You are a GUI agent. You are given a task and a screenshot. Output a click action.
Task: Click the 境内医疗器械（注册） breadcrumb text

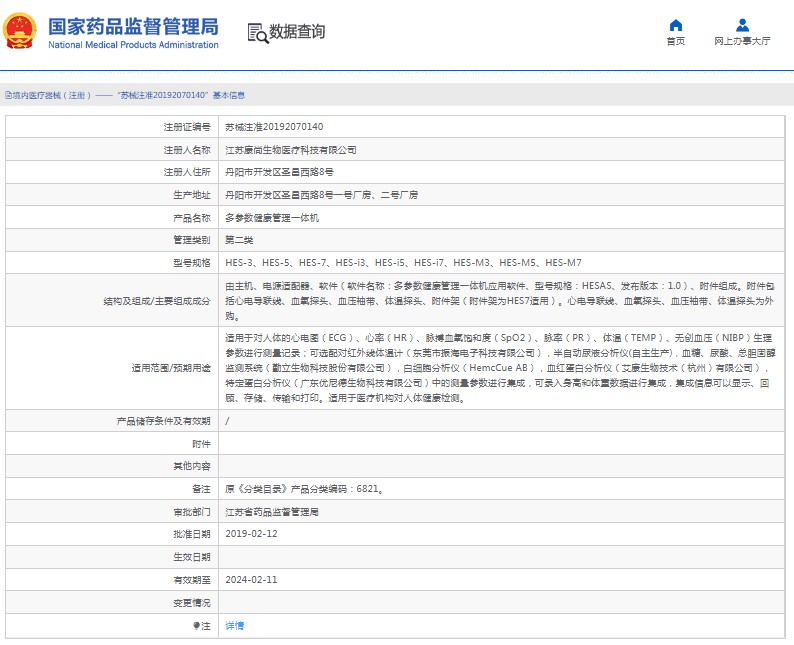pyautogui.click(x=52, y=95)
